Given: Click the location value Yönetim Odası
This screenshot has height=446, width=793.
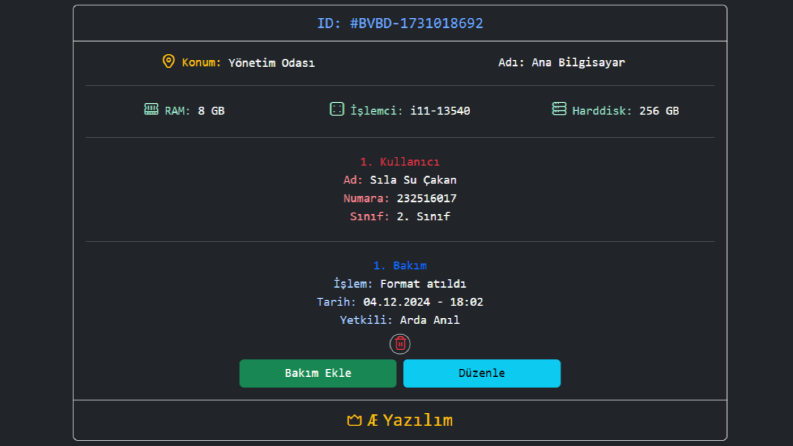Looking at the screenshot, I should (x=272, y=63).
